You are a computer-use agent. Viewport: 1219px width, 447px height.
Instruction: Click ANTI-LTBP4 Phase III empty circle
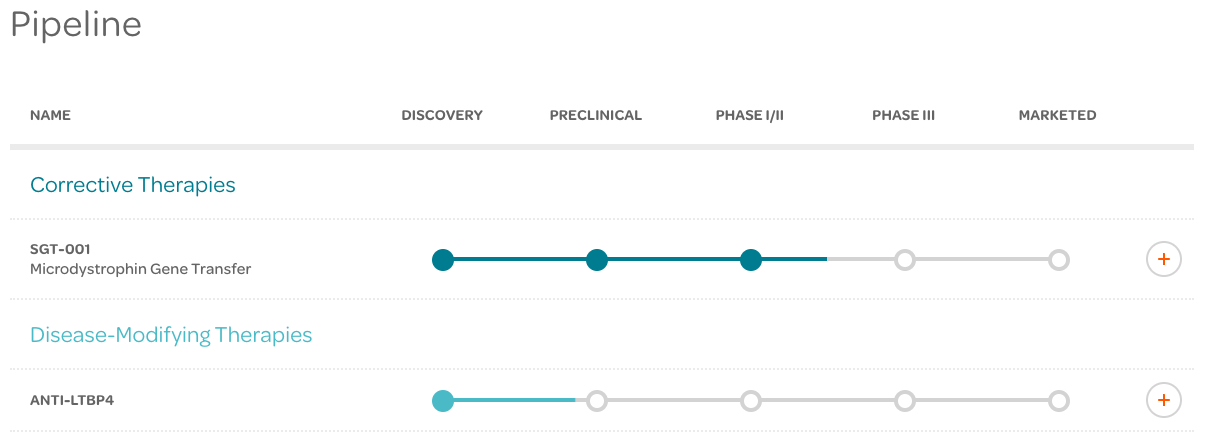905,401
